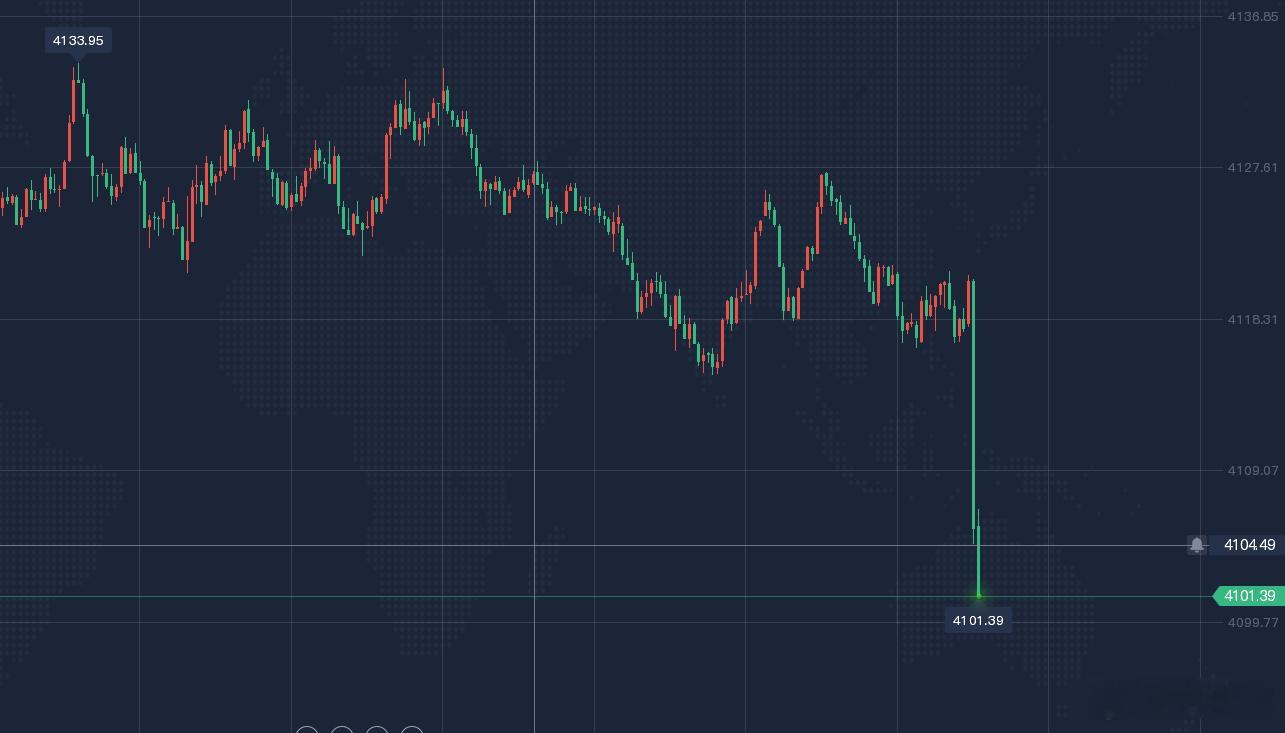
Task: Click the 4127.61 axis price label
Action: coord(1252,168)
